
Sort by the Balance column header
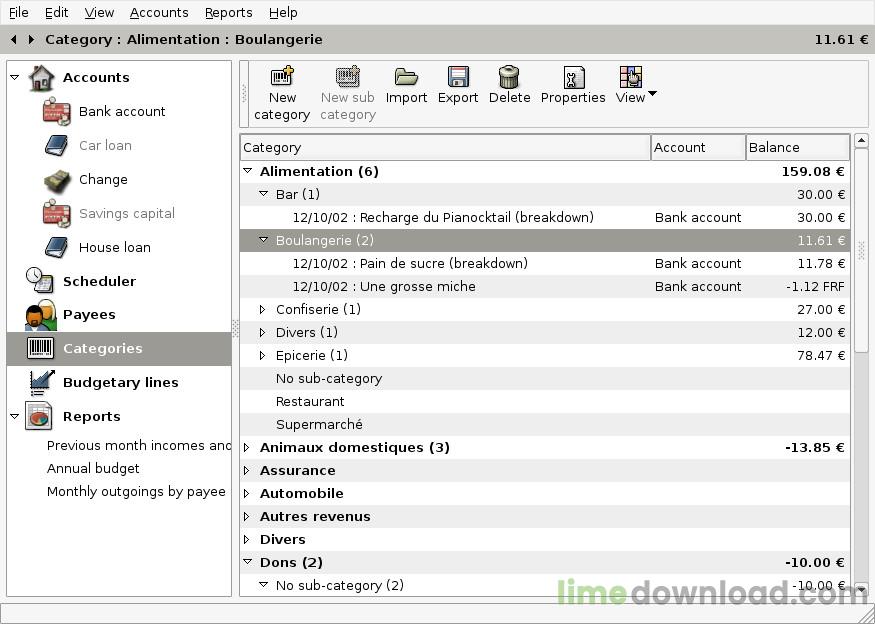(797, 147)
